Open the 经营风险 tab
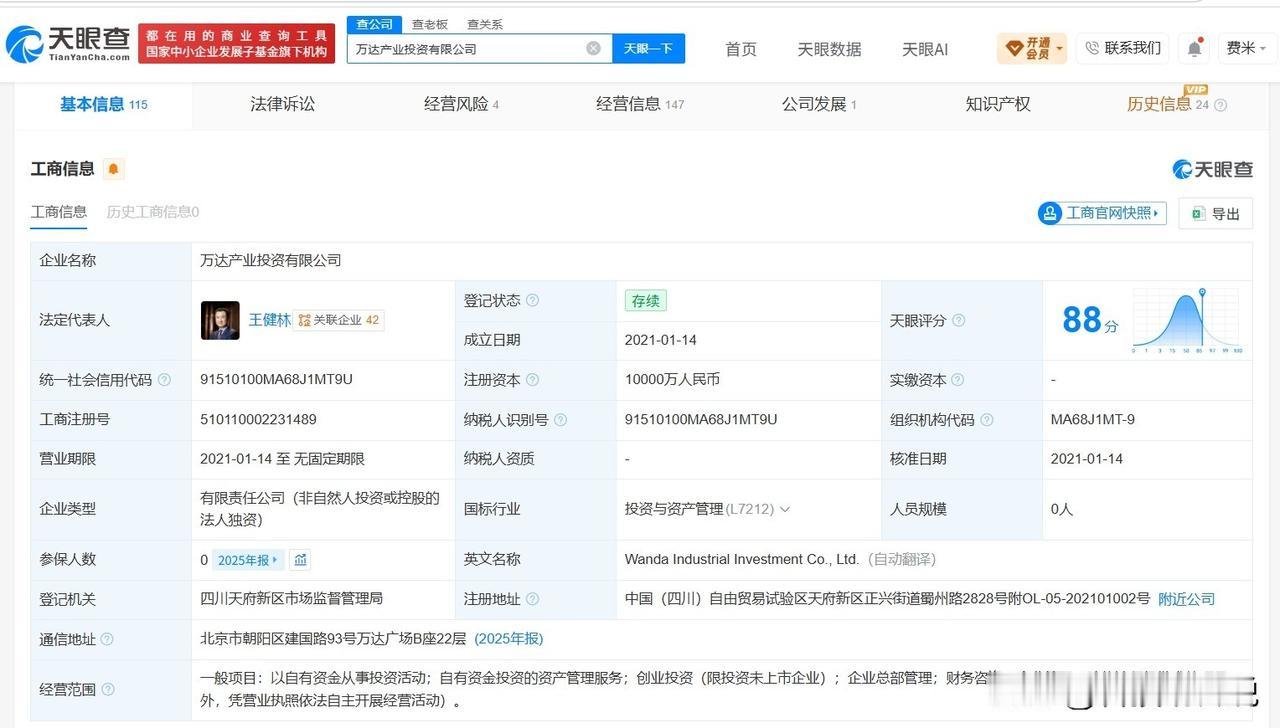The height and width of the screenshot is (728, 1280). click(x=461, y=104)
